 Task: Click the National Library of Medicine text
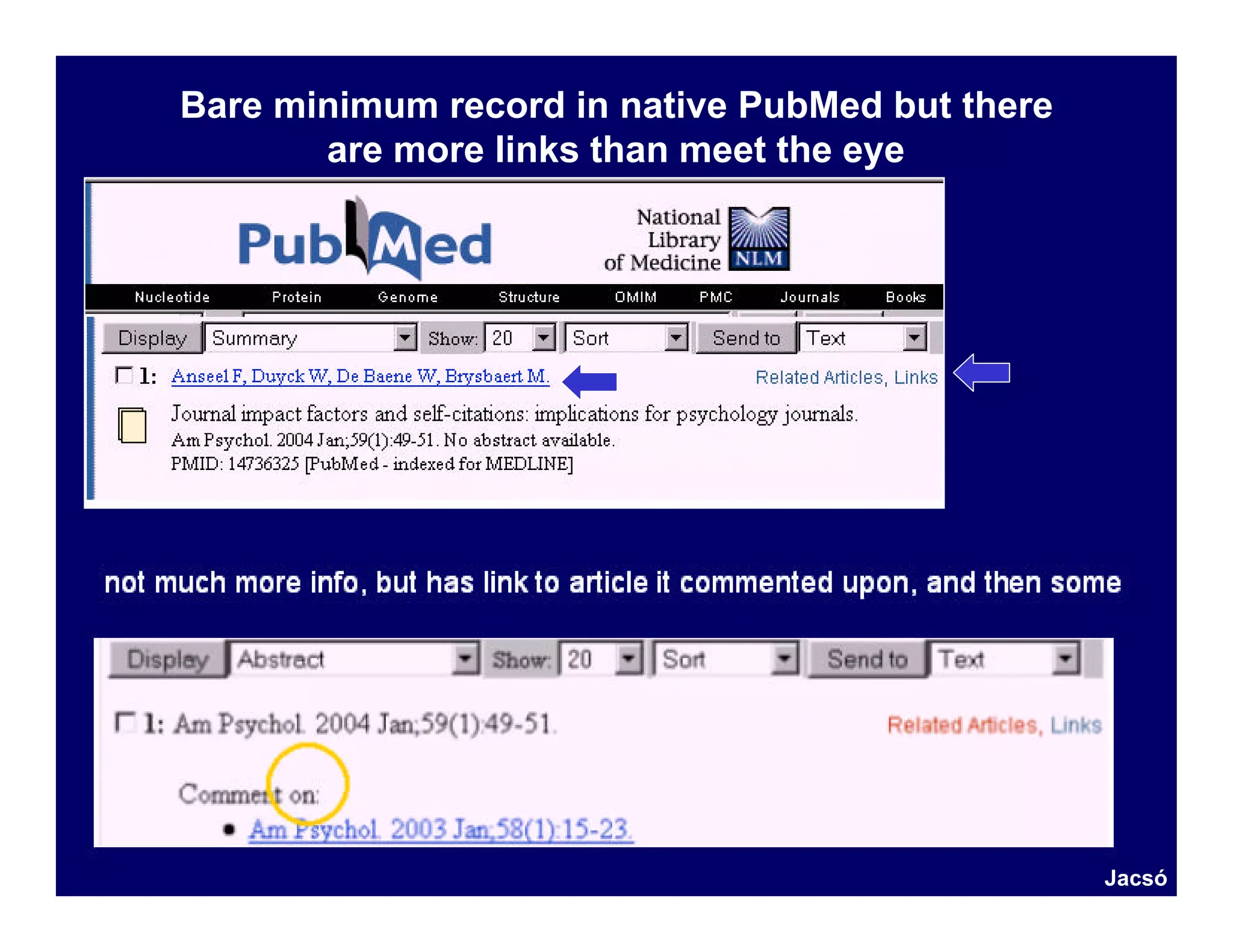pyautogui.click(x=662, y=240)
